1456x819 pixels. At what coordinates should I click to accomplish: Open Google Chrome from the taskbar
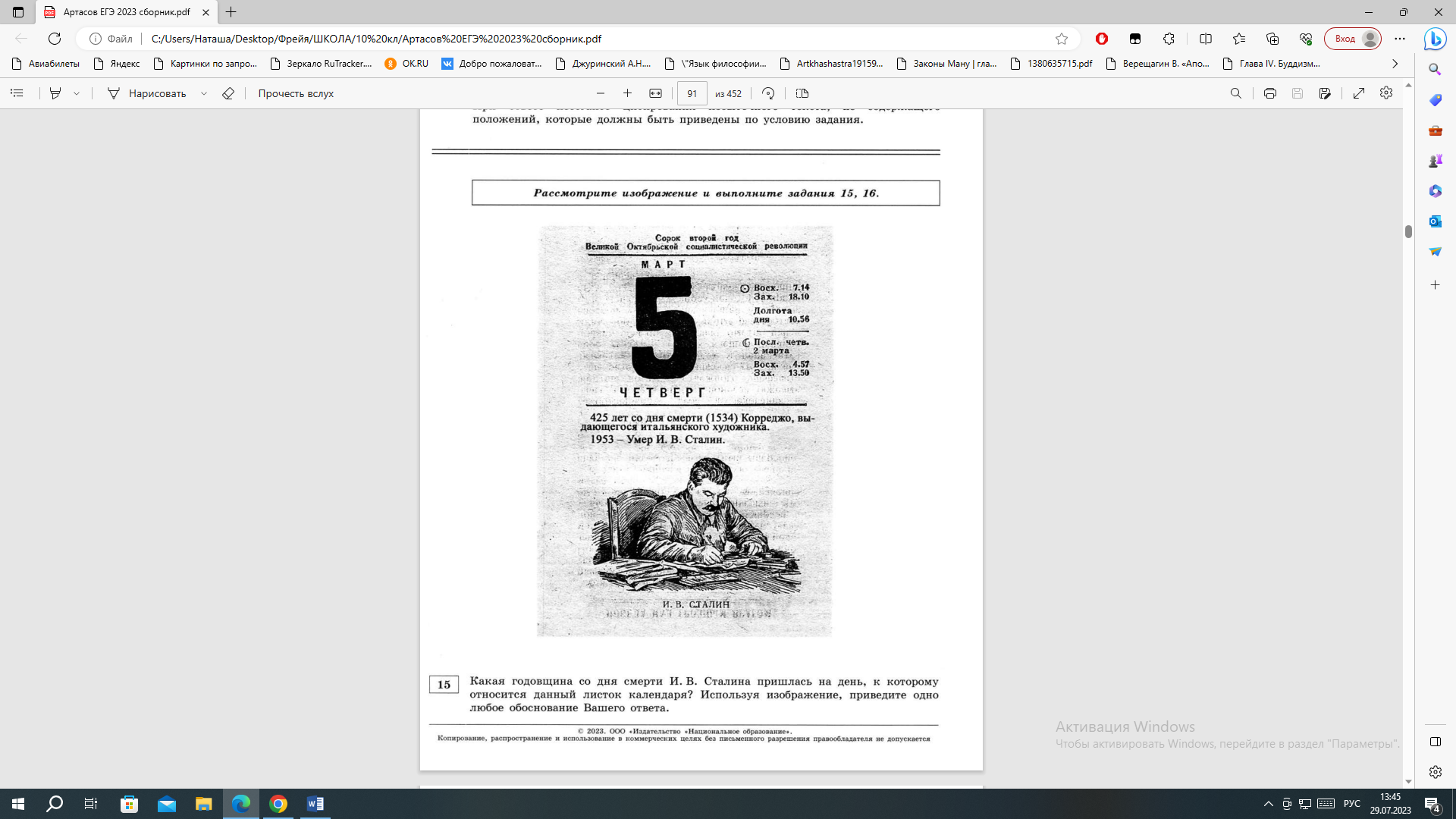click(278, 804)
